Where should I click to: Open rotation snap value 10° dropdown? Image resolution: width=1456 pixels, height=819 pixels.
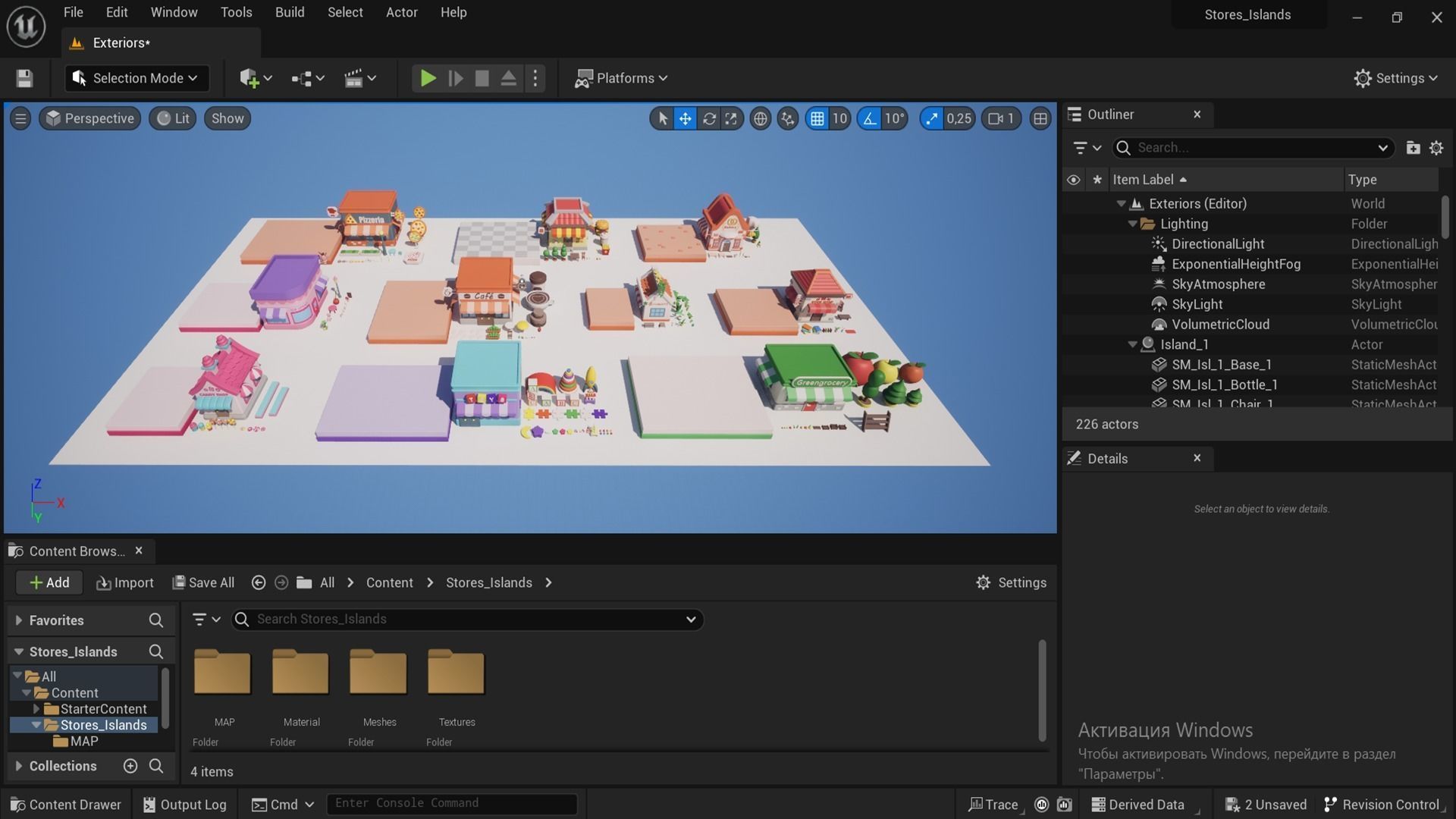(x=894, y=118)
